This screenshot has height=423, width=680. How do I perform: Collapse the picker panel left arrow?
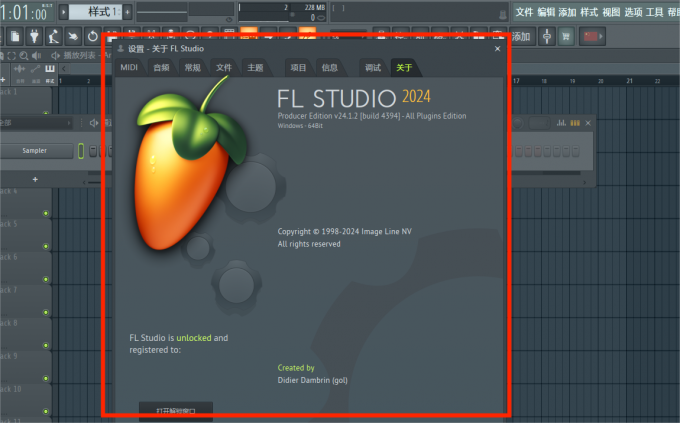coord(64,69)
